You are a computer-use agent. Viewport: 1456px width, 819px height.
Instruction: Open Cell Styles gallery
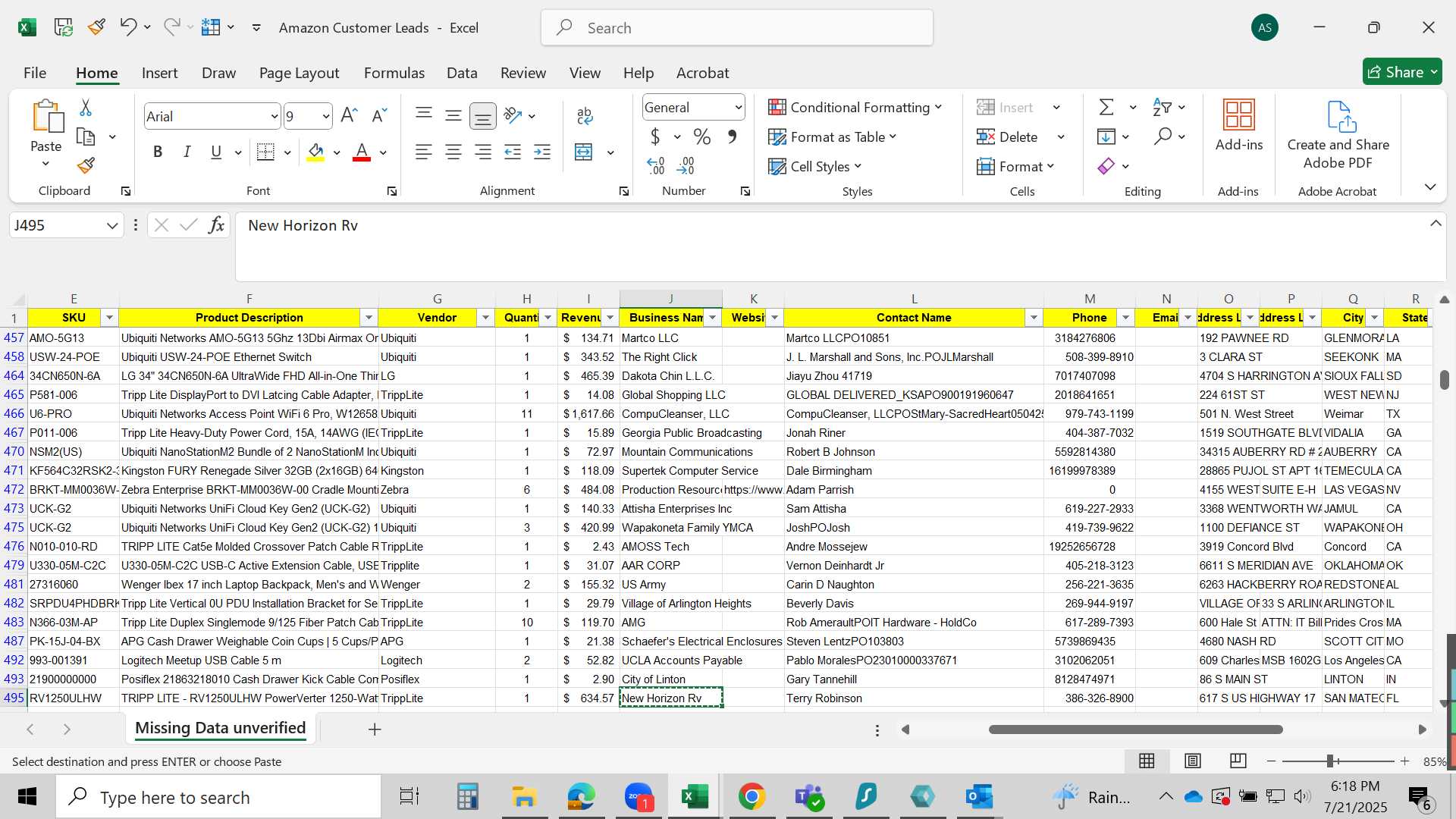click(x=814, y=166)
